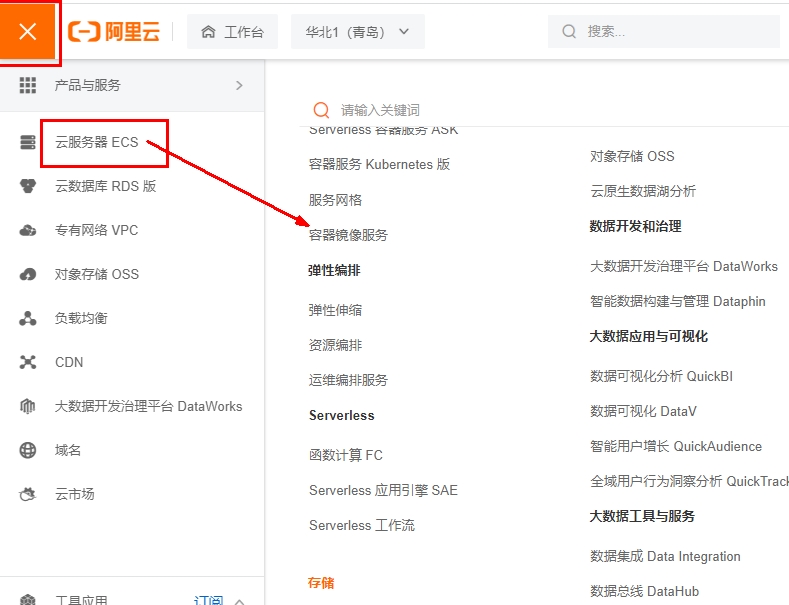This screenshot has height=605, width=789.
Task: Click the orange 存储 category heading
Action: click(321, 583)
